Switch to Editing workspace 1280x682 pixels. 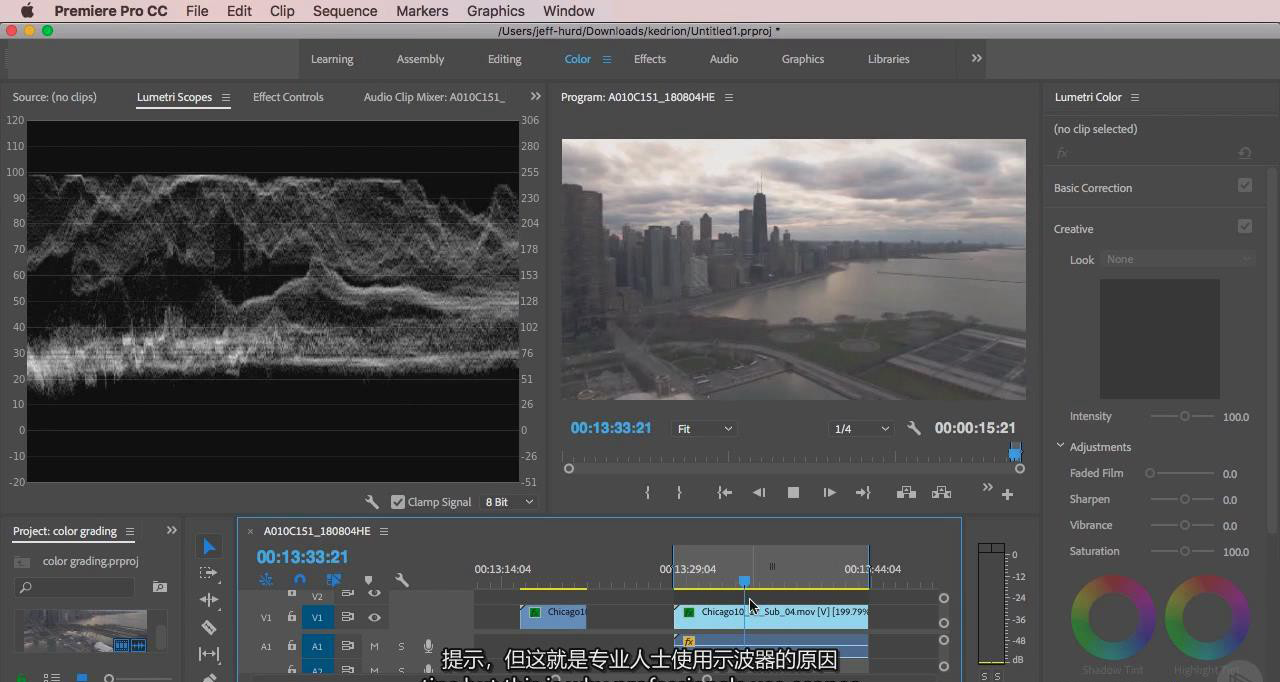point(504,59)
